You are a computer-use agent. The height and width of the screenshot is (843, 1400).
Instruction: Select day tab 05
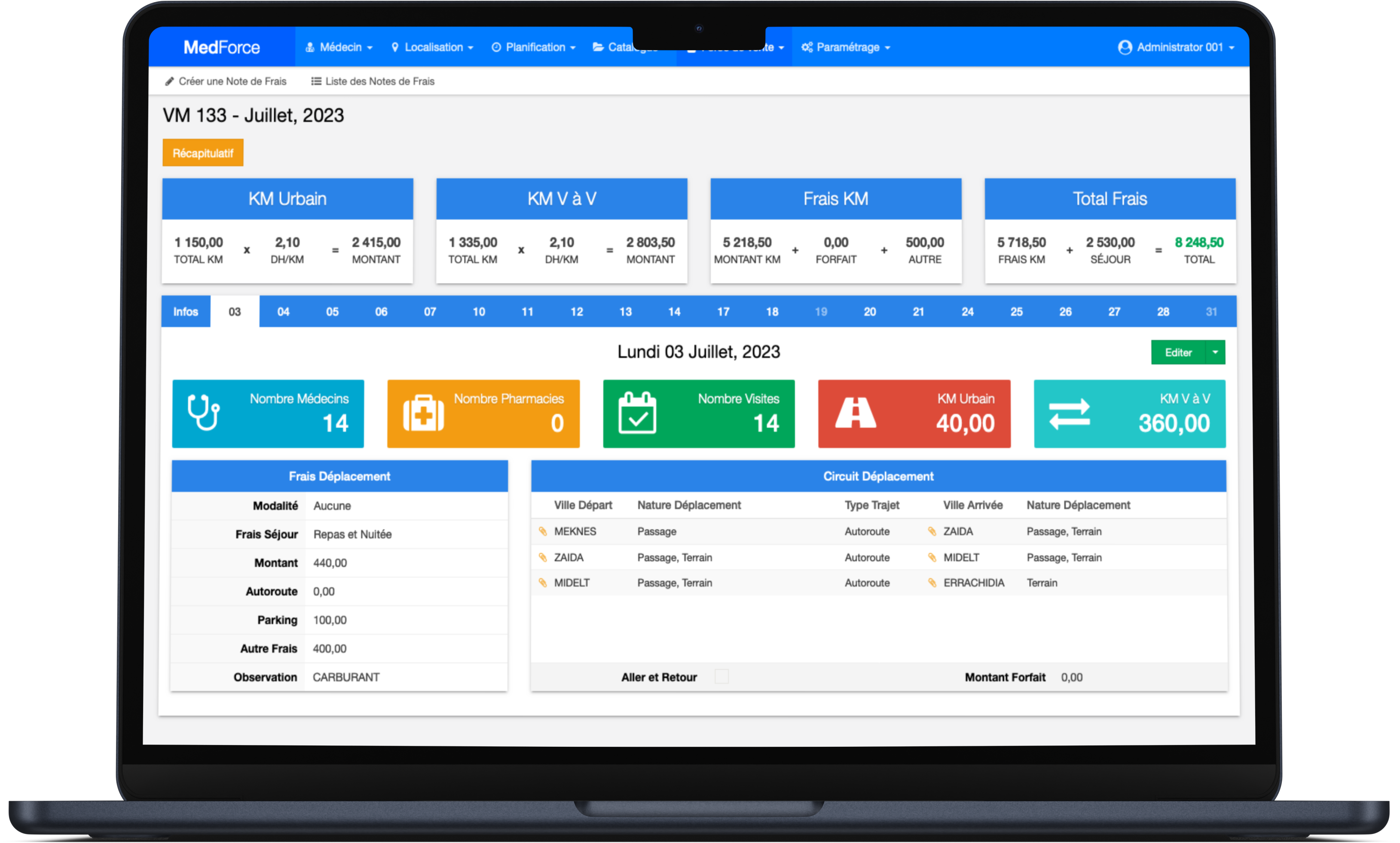(332, 312)
